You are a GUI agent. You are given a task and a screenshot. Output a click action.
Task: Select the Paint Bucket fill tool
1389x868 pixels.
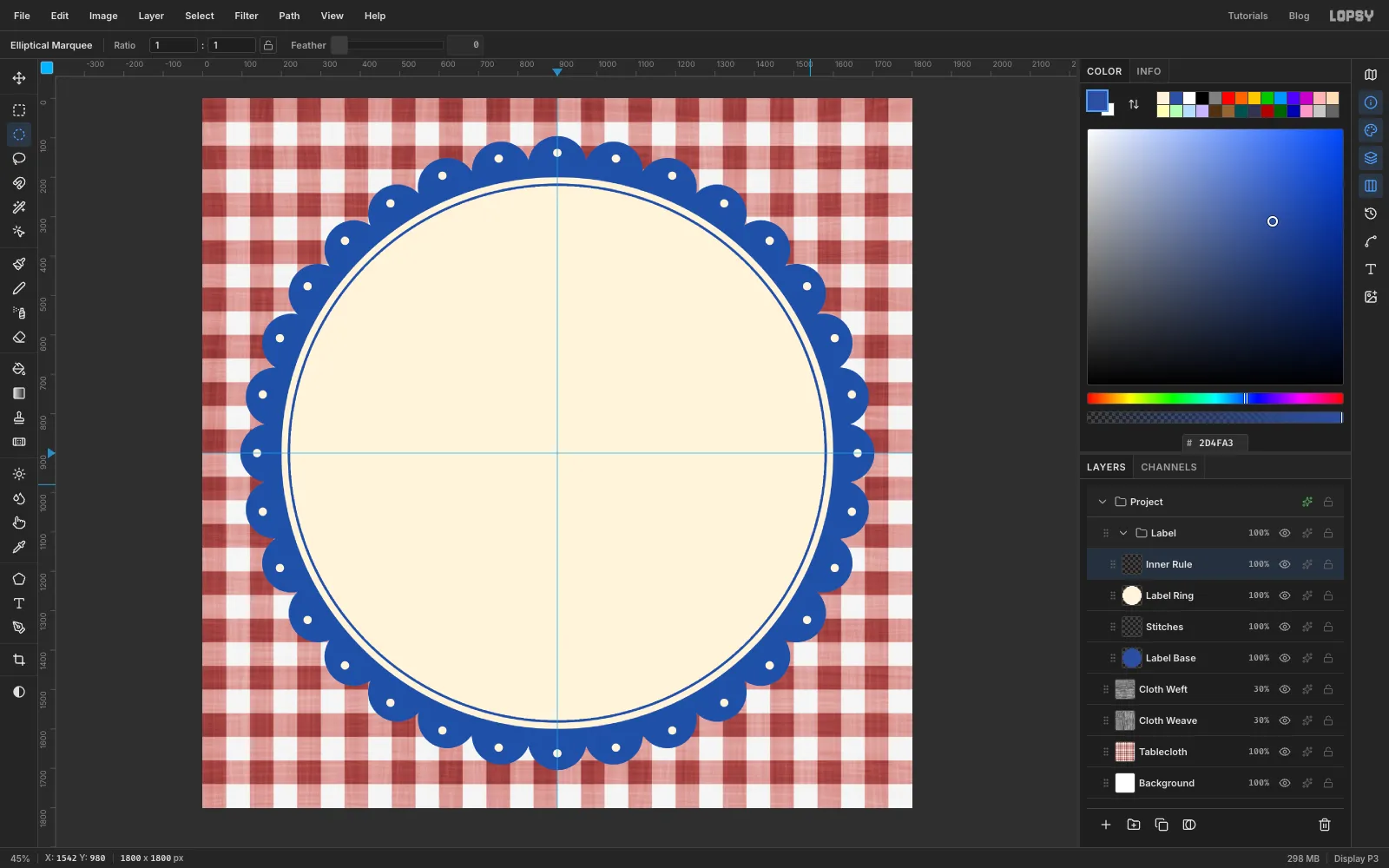coord(19,369)
